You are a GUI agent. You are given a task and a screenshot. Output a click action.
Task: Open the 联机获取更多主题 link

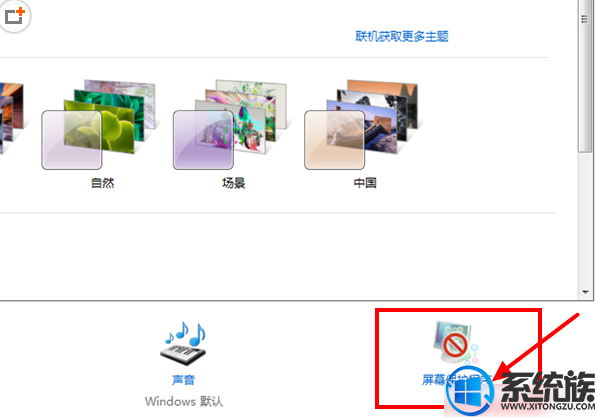(401, 36)
